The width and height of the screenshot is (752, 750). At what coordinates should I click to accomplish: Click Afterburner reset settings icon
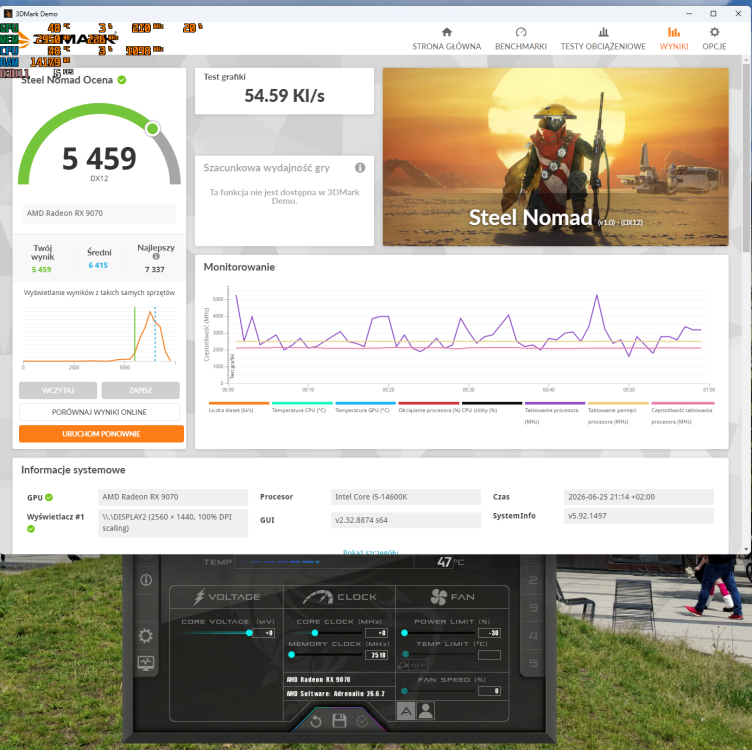[x=316, y=721]
